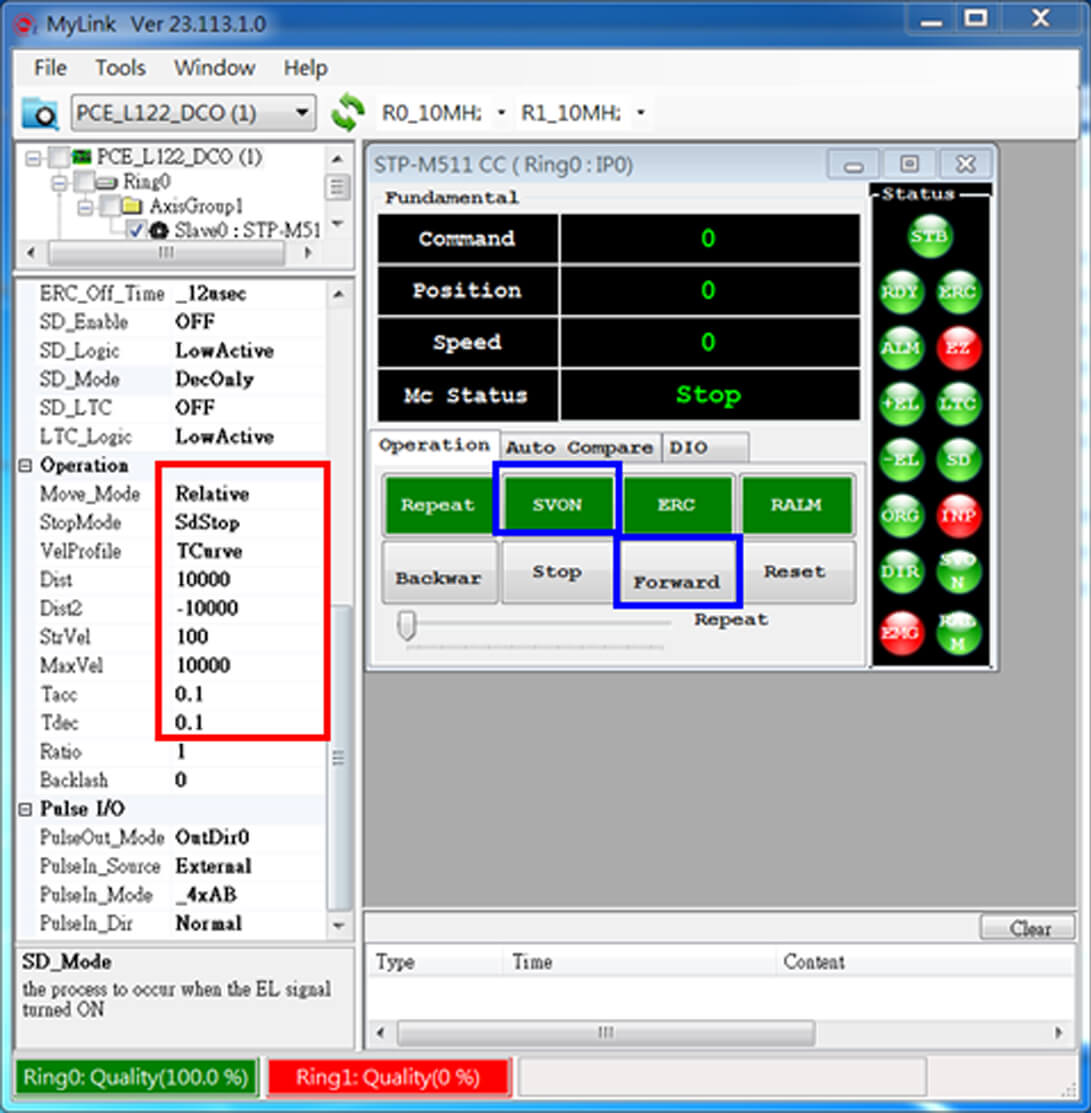Open the Help menu
Screen dimensions: 1091x1113
[x=306, y=68]
